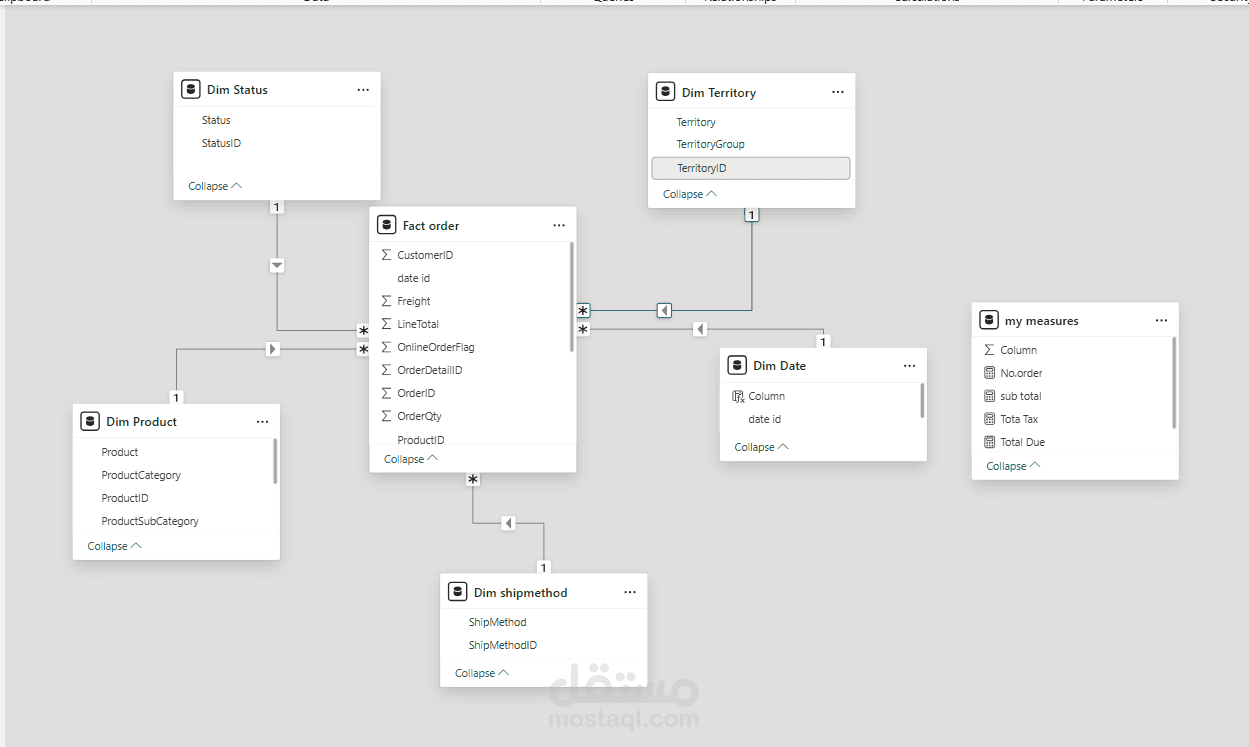
Task: Click filter direction arrow on Dim Status relationship
Action: [277, 265]
